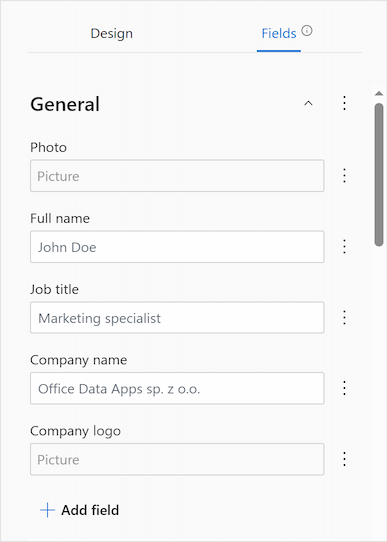Switch to the Design tab

tap(111, 34)
